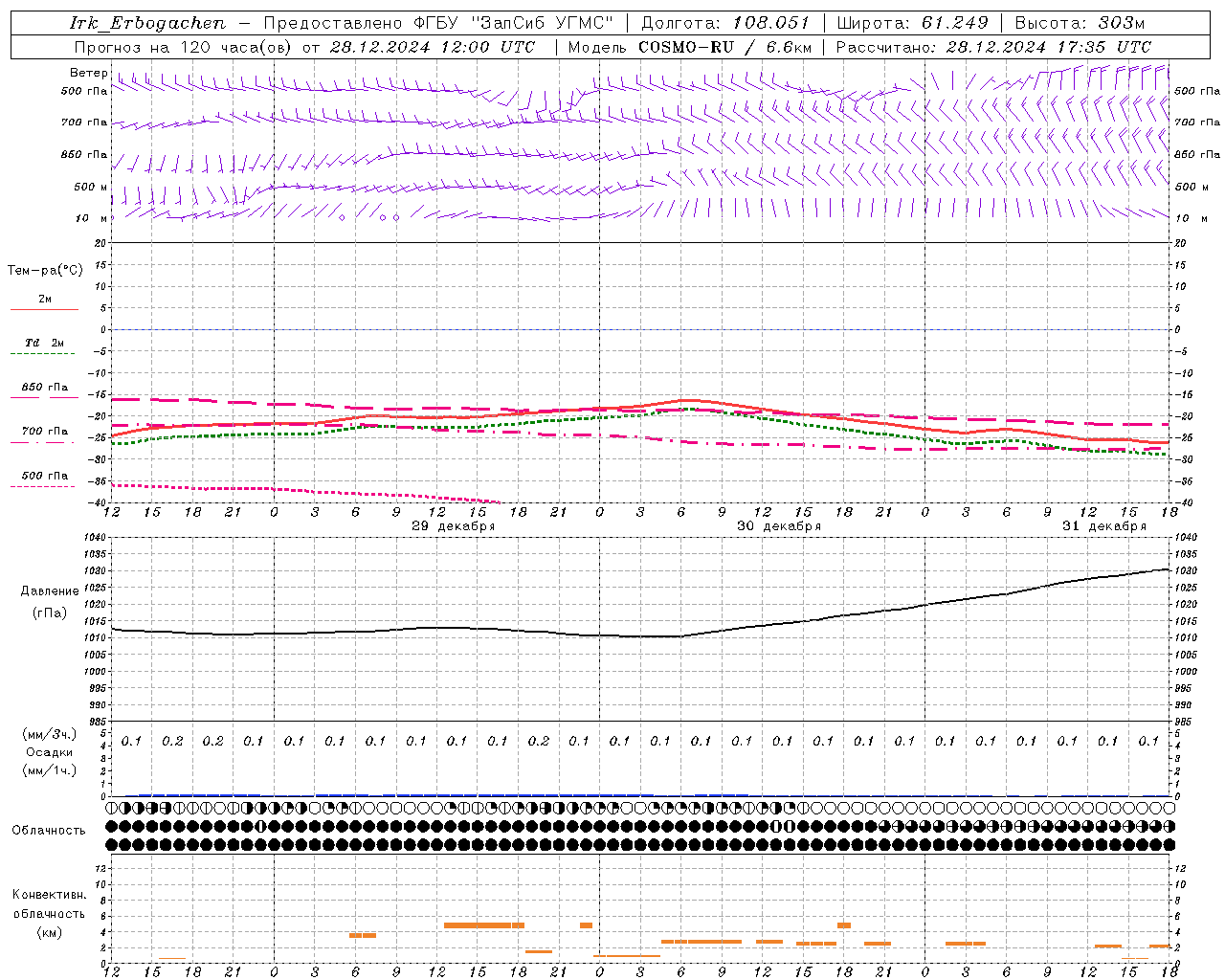Click the left '500 м' wind level label
Viewport: 1225px width, 980px height.
click(x=91, y=187)
